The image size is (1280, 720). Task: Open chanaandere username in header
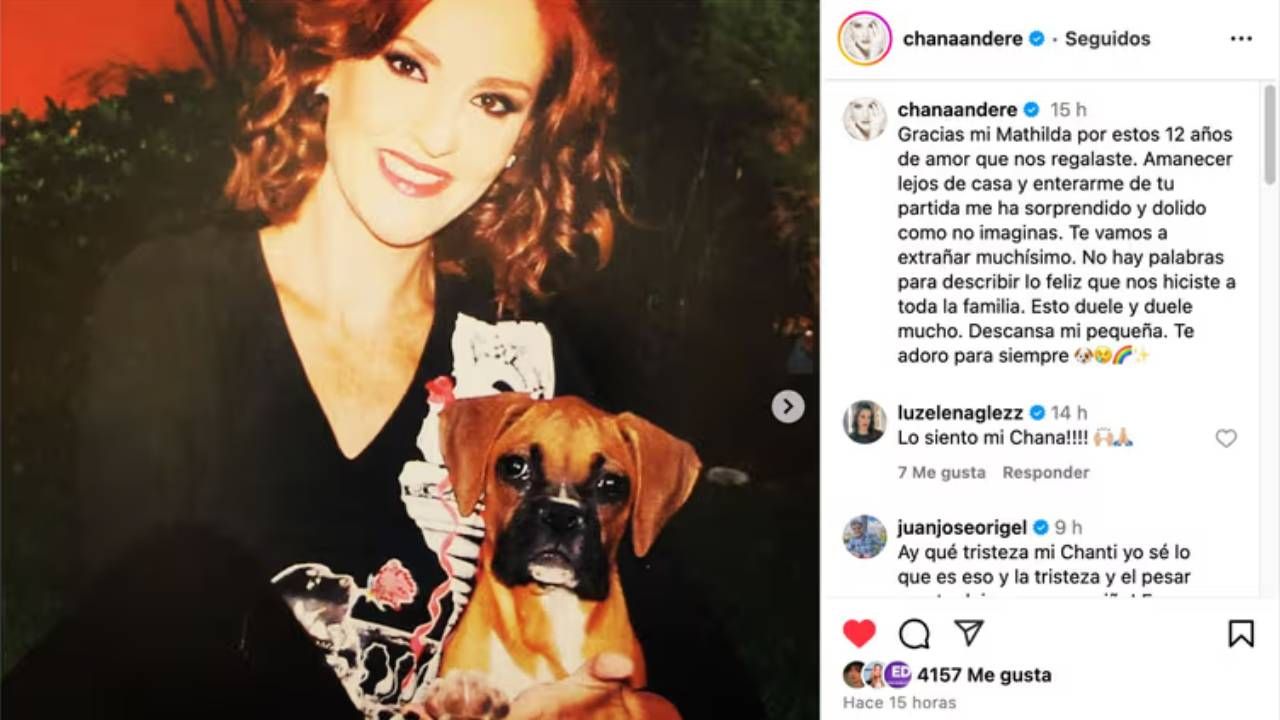(962, 39)
